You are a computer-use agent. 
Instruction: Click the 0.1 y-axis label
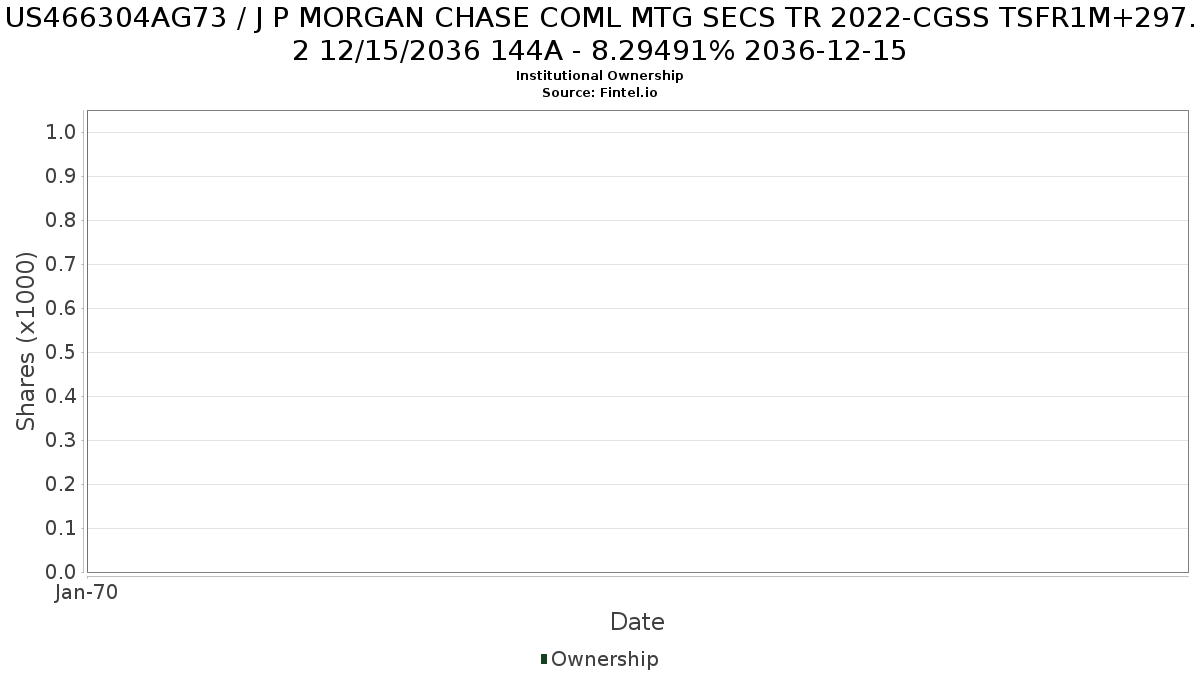pyautogui.click(x=61, y=529)
